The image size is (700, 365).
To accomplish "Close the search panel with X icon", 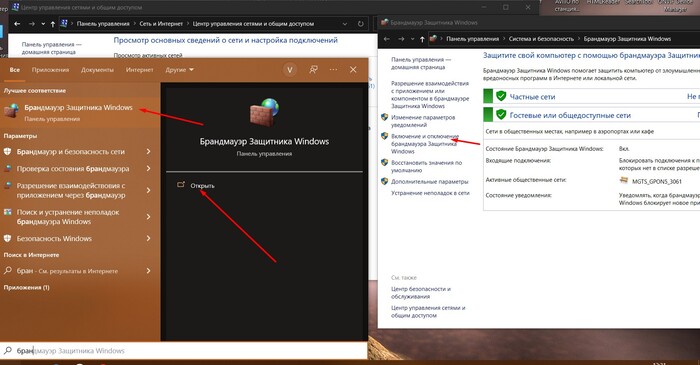I will click(353, 70).
